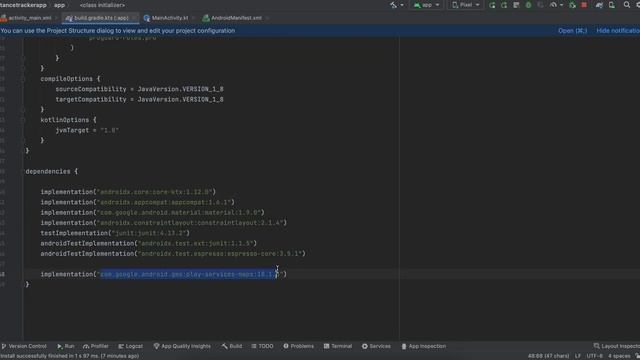Click the Search Everywhere magnifier icon
This screenshot has height=360, width=640.
click(x=627, y=5)
